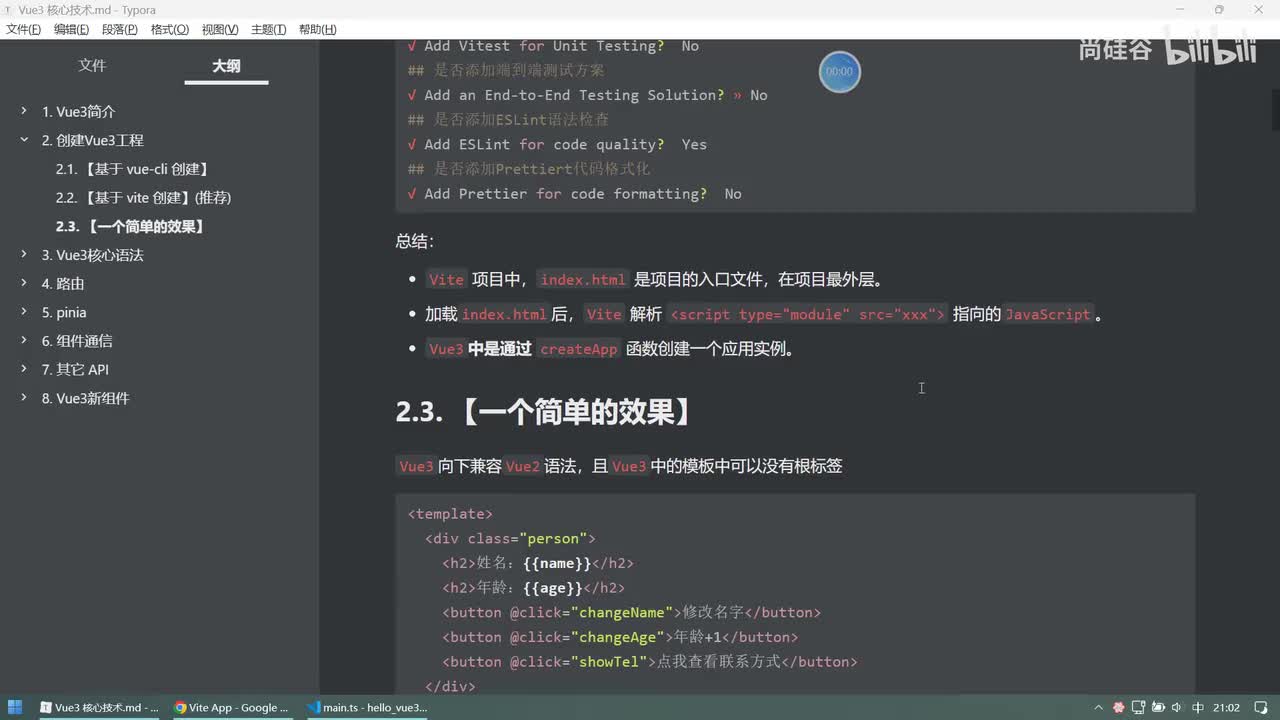Viewport: 1280px width, 720px height.
Task: Expand outline item 5. pinia
Action: [x=24, y=312]
